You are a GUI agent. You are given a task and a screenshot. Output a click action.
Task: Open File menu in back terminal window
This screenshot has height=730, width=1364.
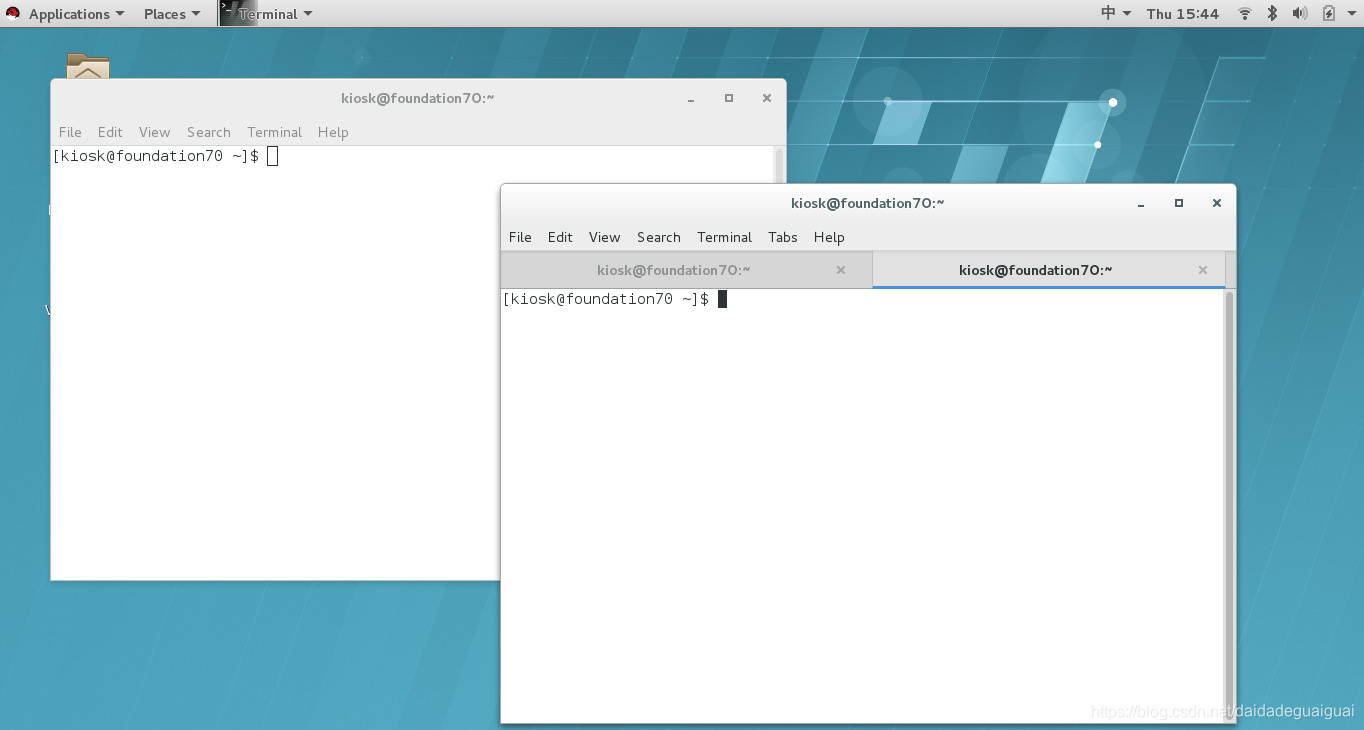click(70, 132)
